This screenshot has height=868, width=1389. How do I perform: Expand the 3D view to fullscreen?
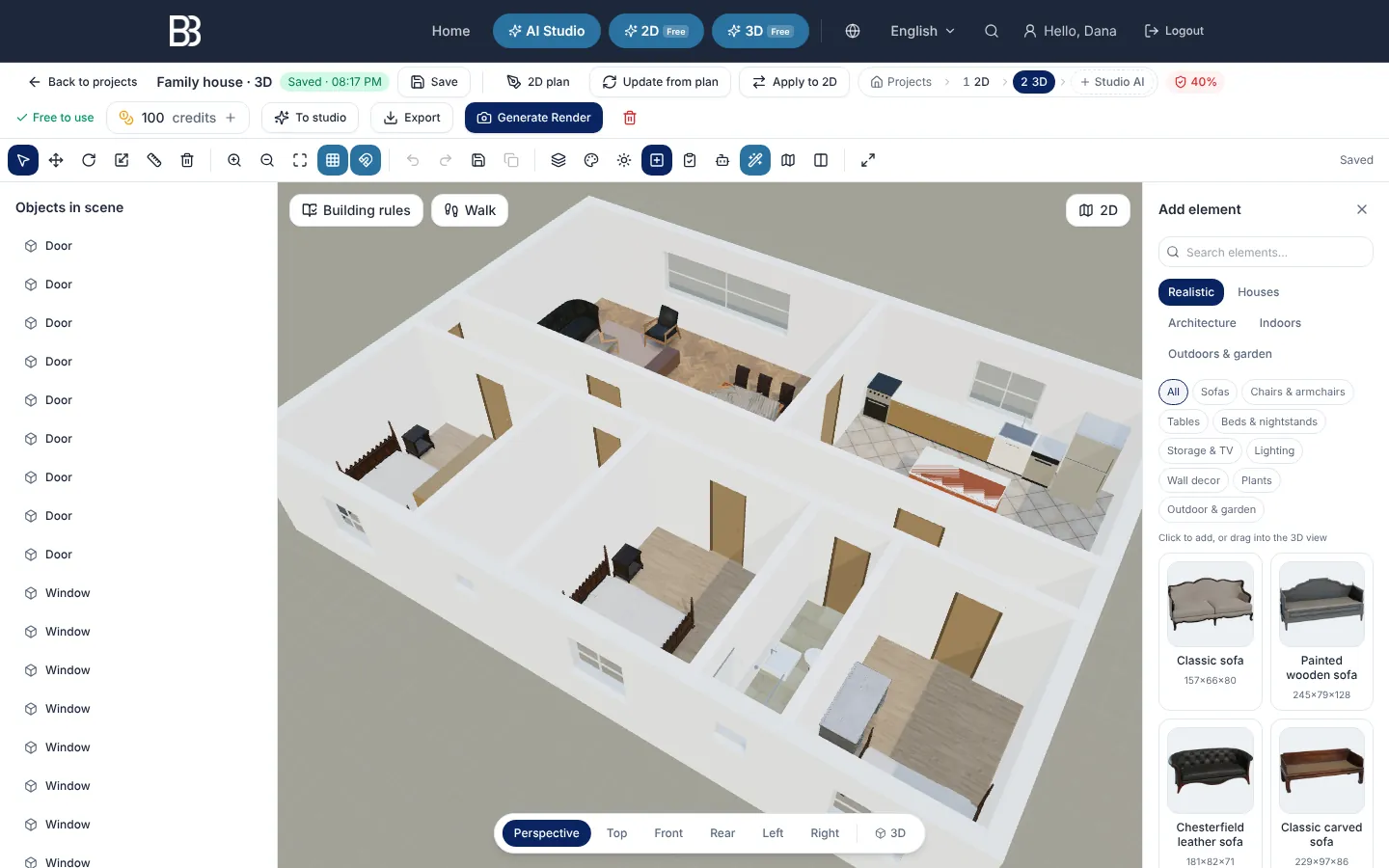click(x=868, y=160)
